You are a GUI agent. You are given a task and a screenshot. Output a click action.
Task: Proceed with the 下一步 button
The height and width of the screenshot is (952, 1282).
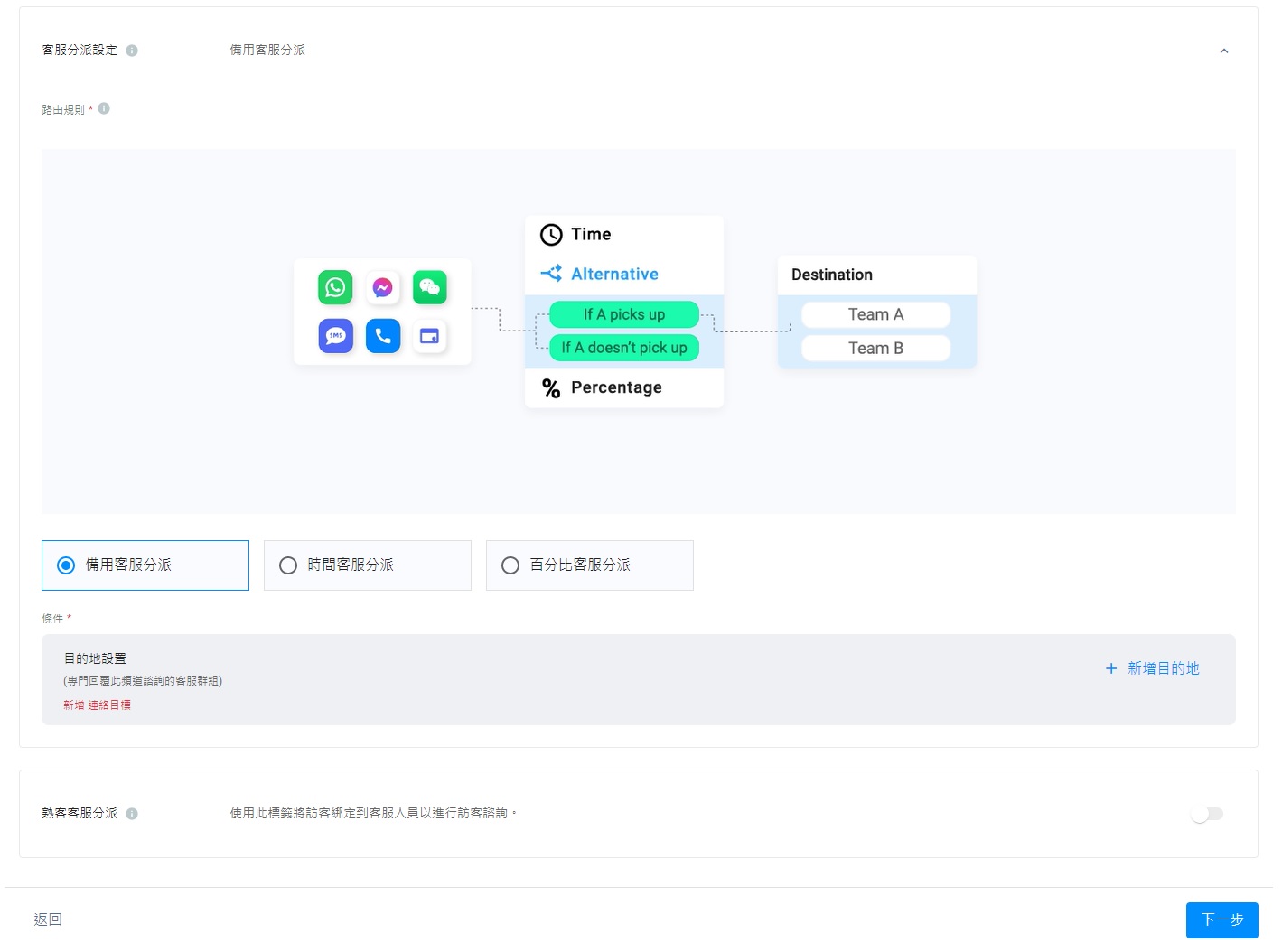1222,919
